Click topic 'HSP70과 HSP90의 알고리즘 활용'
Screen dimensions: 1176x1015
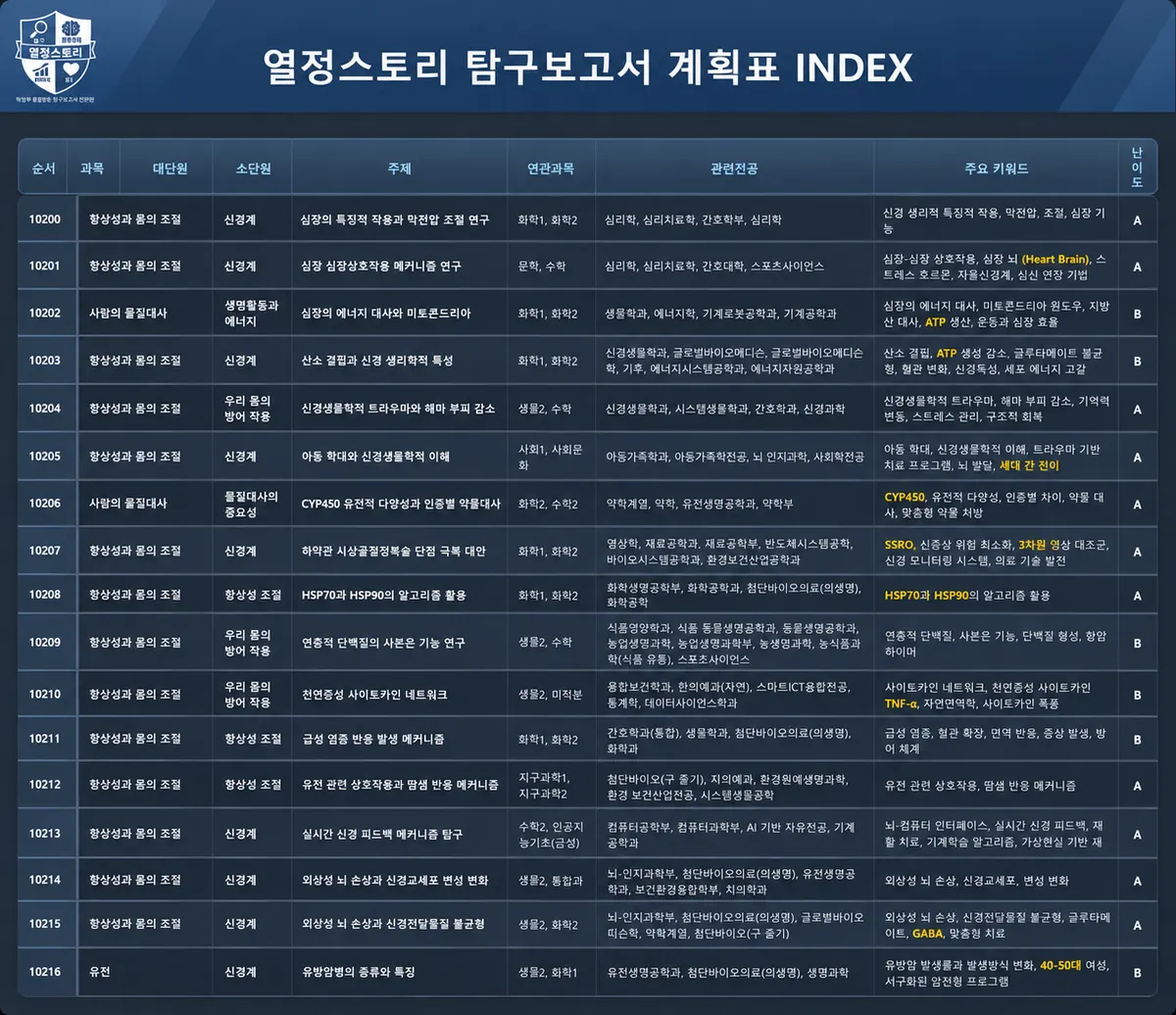(x=383, y=595)
